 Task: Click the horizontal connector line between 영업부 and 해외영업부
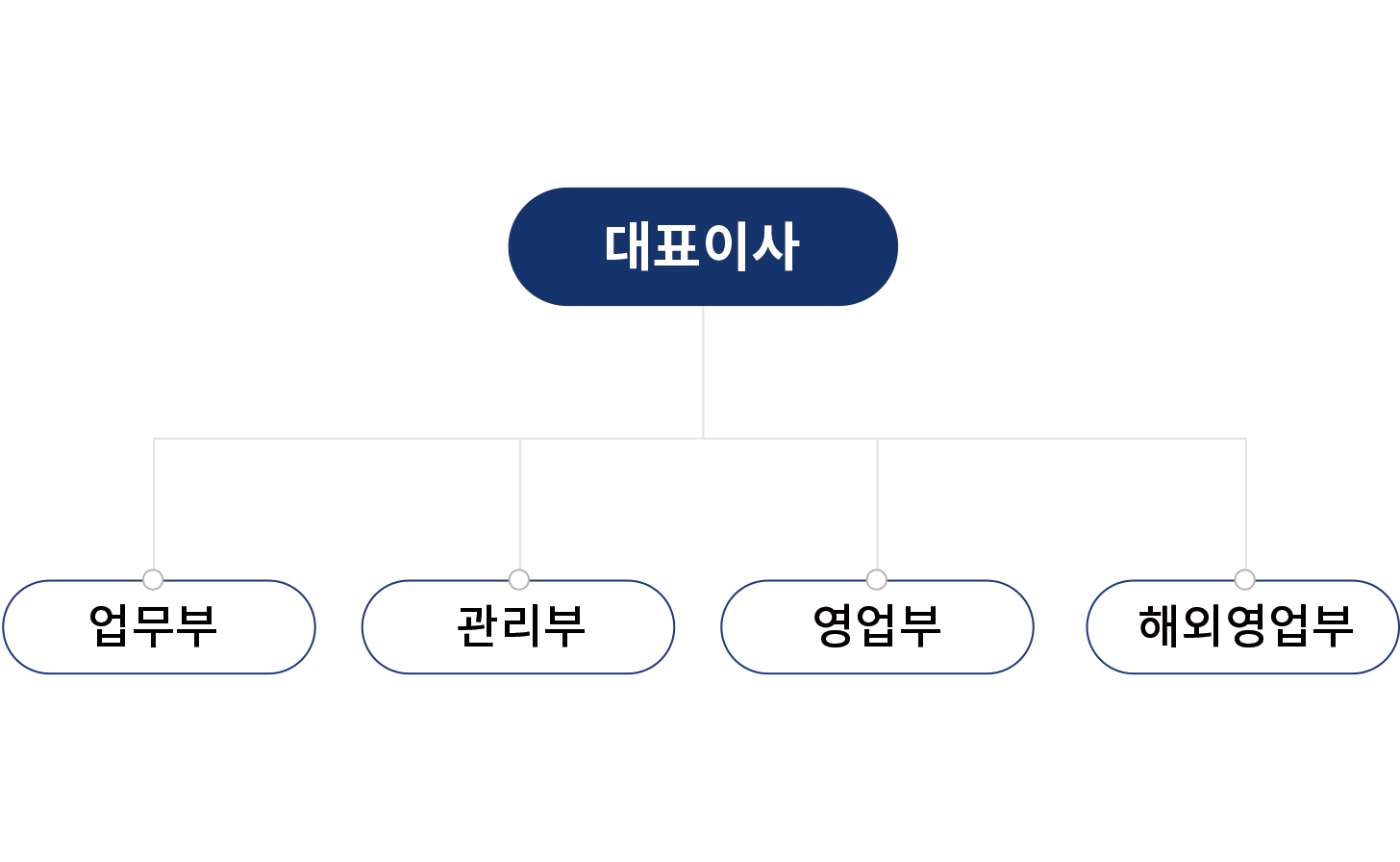[x=1062, y=439]
